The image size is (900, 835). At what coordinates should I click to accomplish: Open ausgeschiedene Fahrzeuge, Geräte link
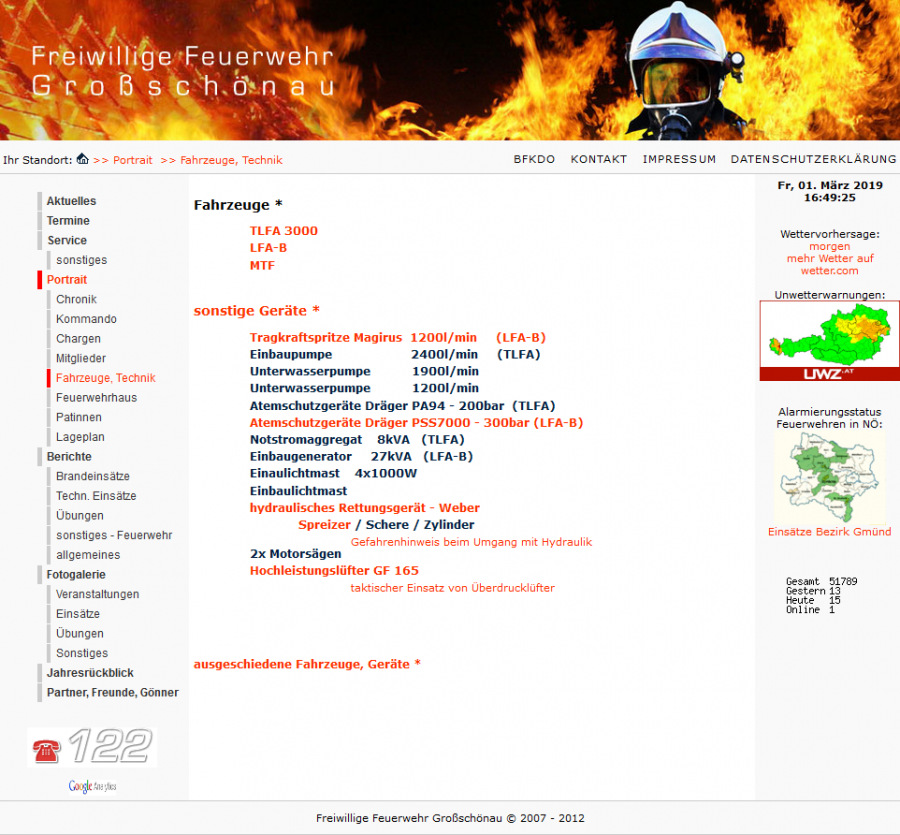coord(307,665)
